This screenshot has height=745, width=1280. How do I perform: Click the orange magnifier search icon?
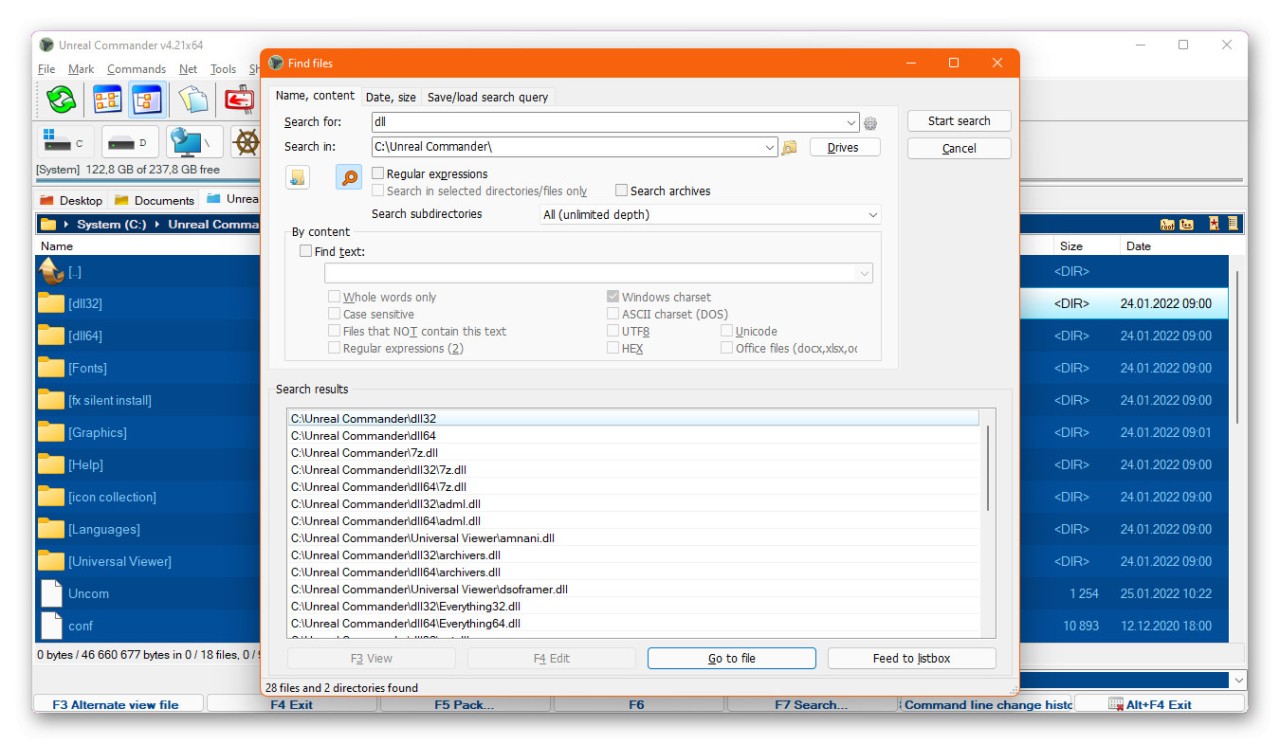[x=349, y=178]
